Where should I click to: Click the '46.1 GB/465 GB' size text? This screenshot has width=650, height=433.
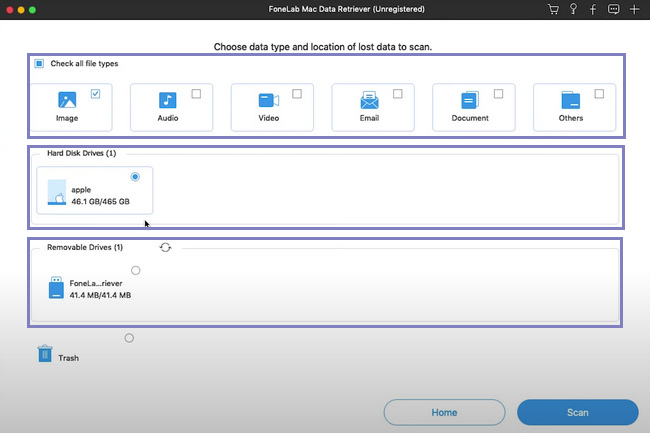[x=100, y=201]
